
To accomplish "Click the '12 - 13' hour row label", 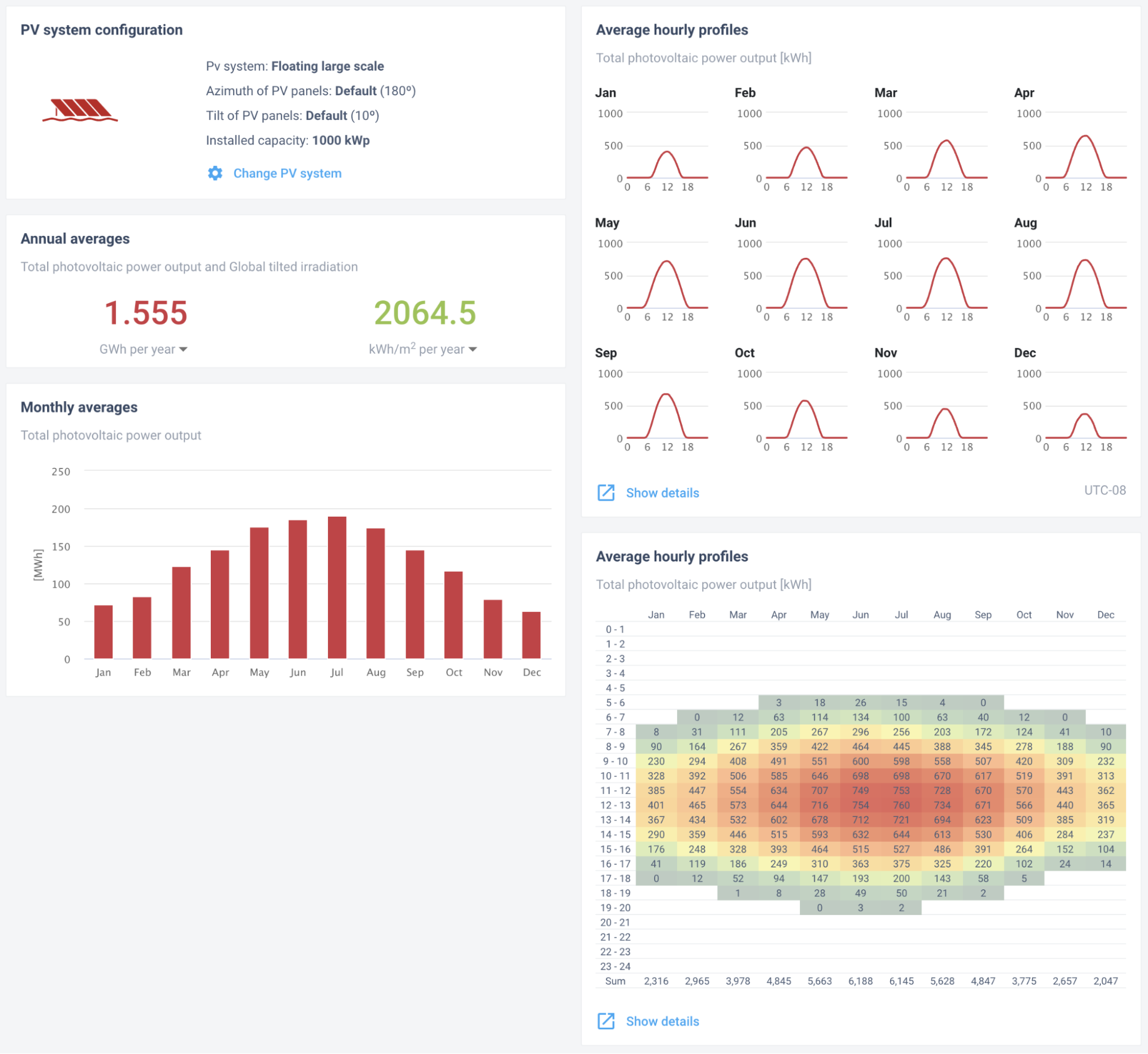I will pyautogui.click(x=615, y=805).
